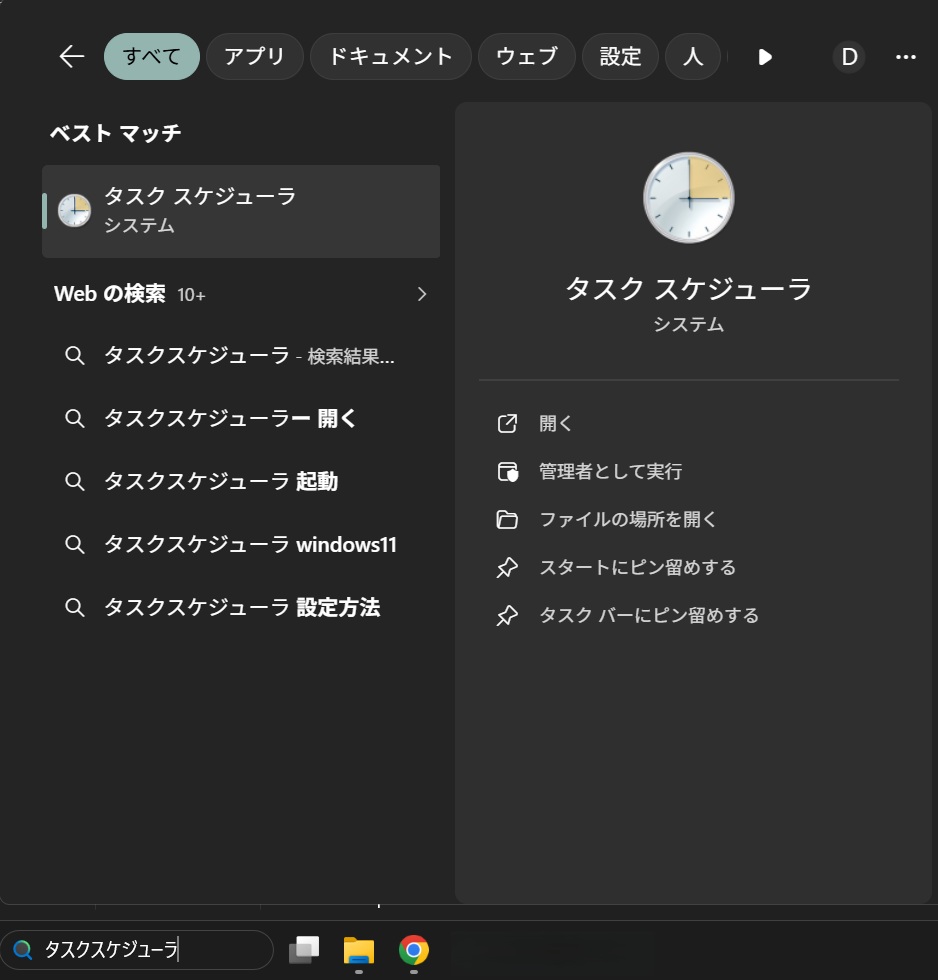The height and width of the screenshot is (980, 938).
Task: Click the clock icon in best match result
Action: click(x=74, y=211)
